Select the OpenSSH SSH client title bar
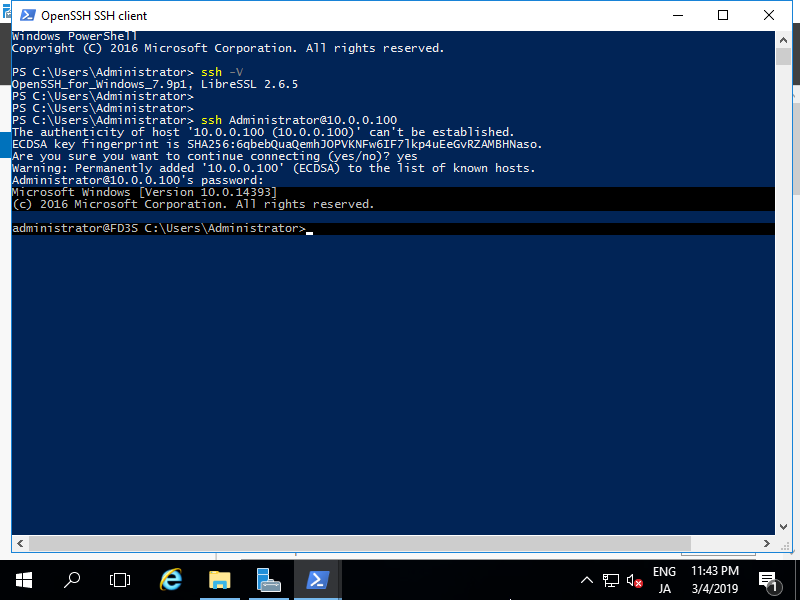The height and width of the screenshot is (600, 800). 400,15
